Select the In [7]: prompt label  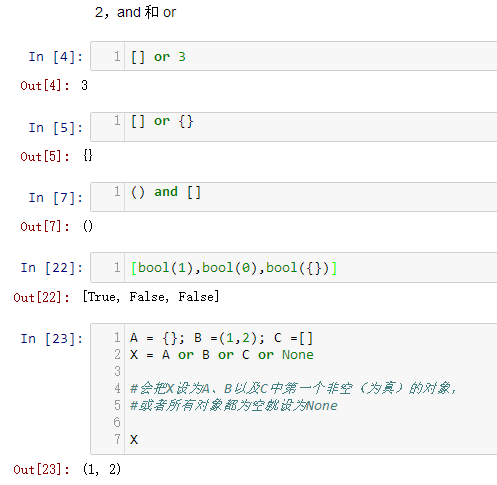pos(56,198)
